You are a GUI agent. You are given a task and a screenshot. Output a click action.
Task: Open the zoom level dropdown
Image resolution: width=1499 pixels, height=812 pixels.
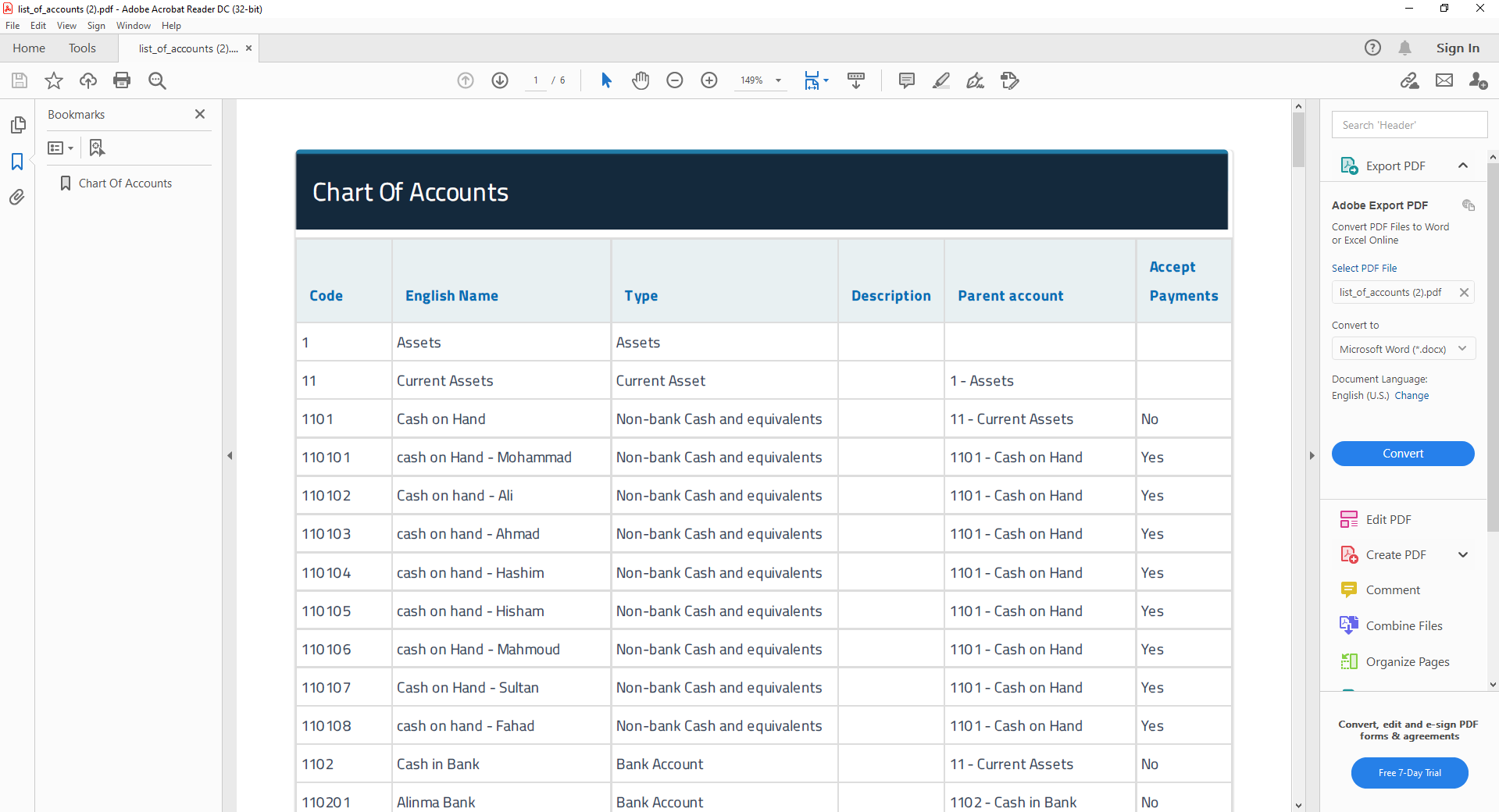pyautogui.click(x=778, y=80)
